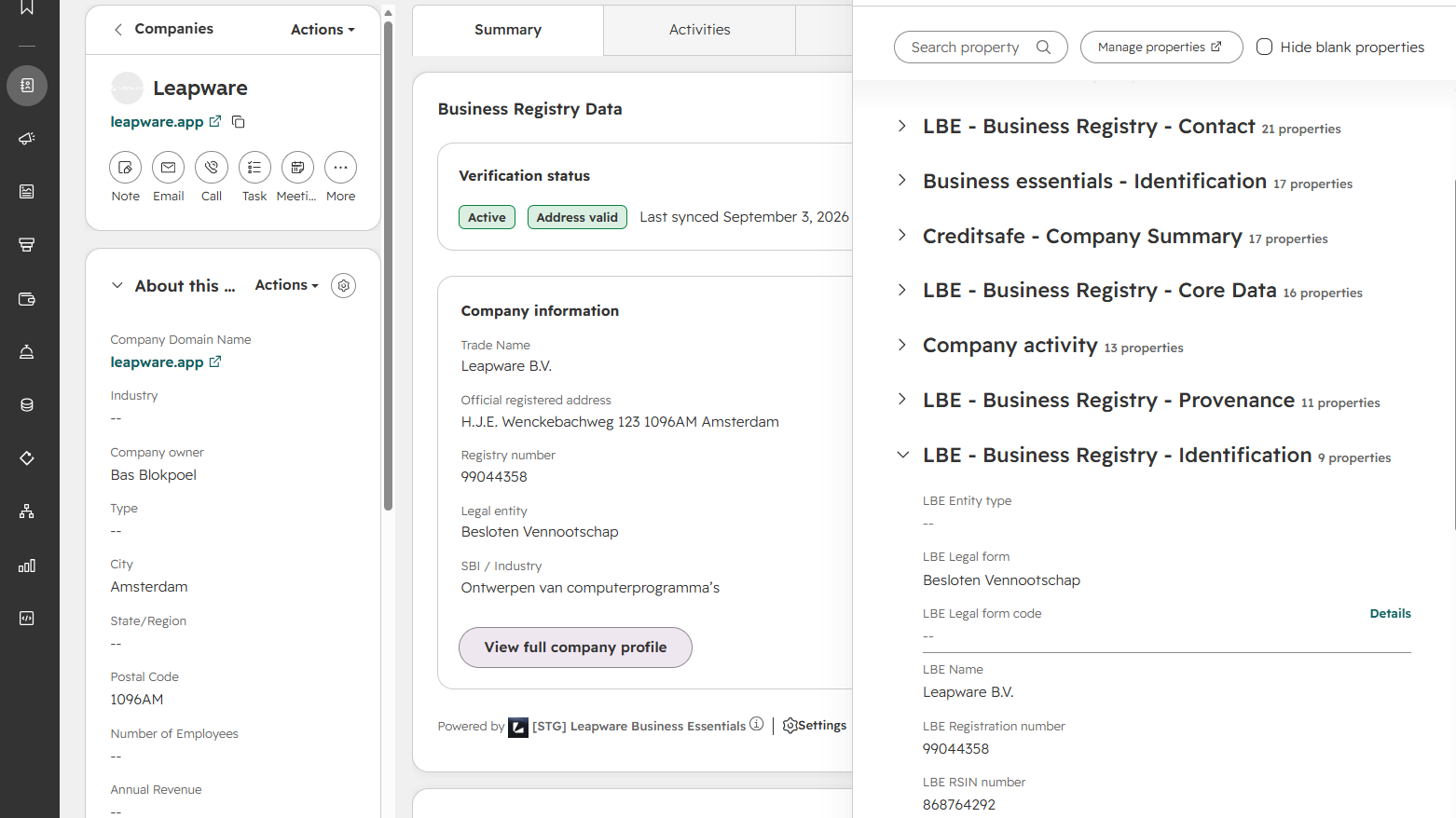Open About this company settings gear
This screenshot has height=818, width=1456.
tap(344, 286)
